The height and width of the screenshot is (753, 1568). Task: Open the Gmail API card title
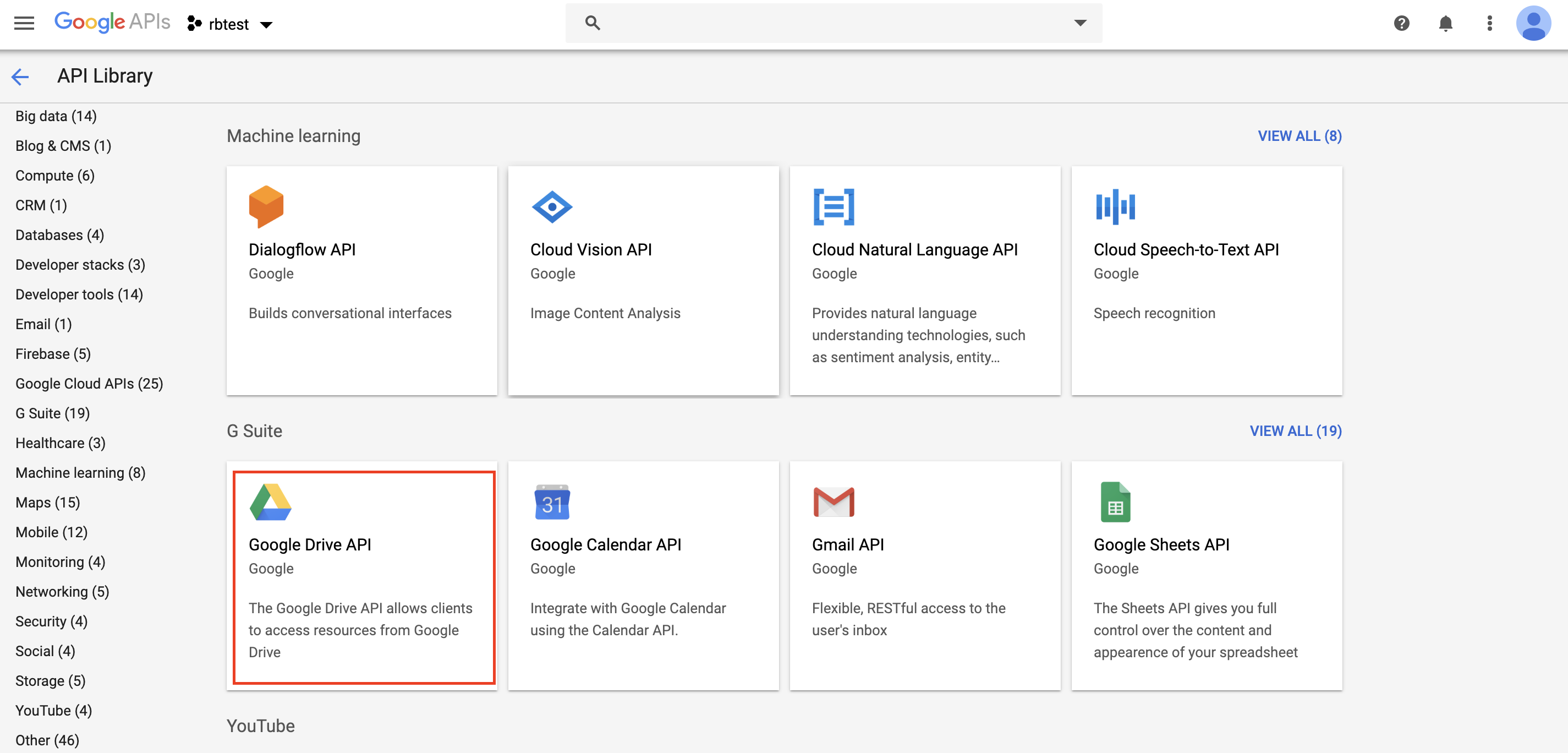coord(847,544)
